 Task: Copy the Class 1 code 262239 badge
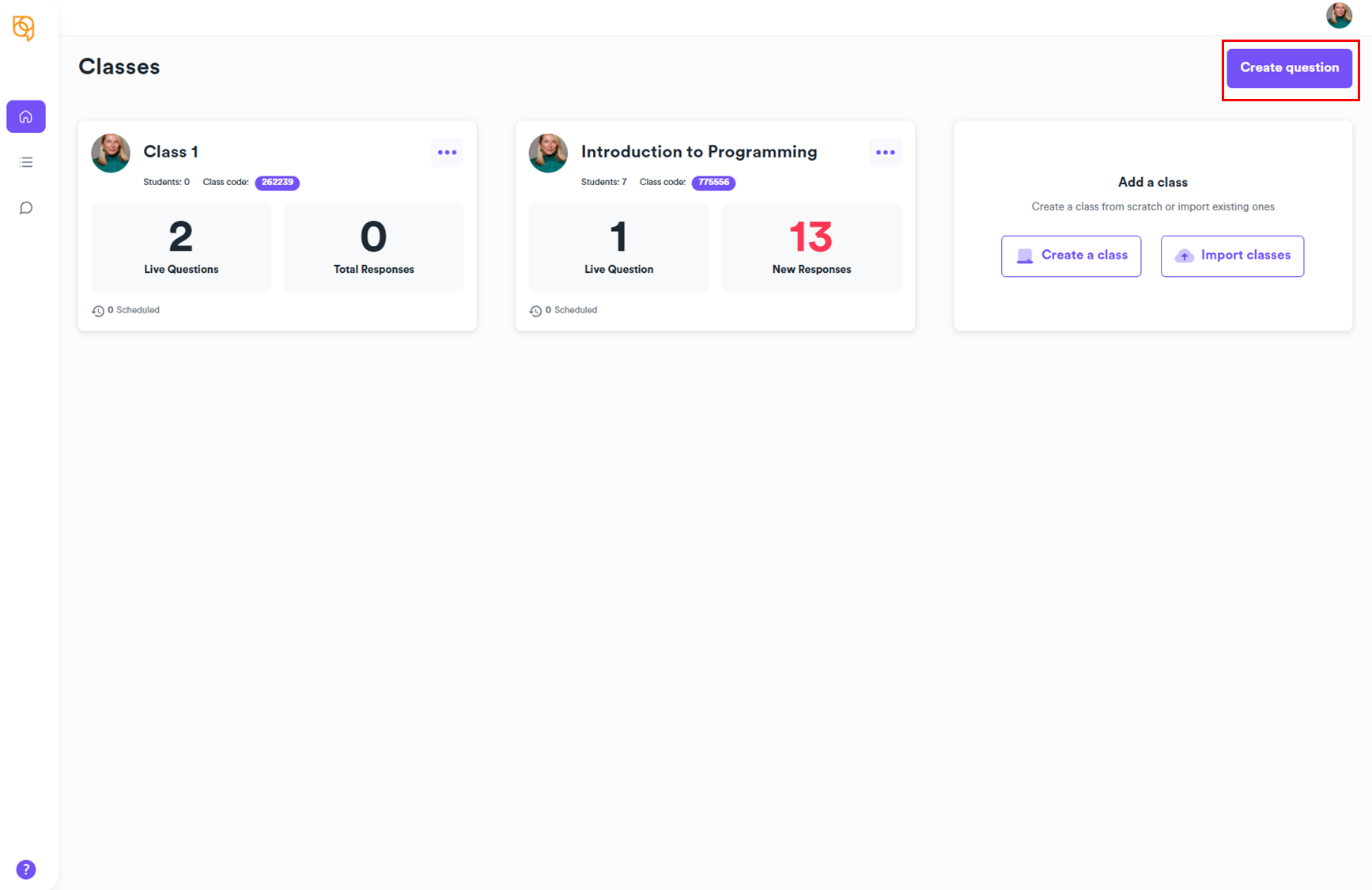pyautogui.click(x=277, y=183)
